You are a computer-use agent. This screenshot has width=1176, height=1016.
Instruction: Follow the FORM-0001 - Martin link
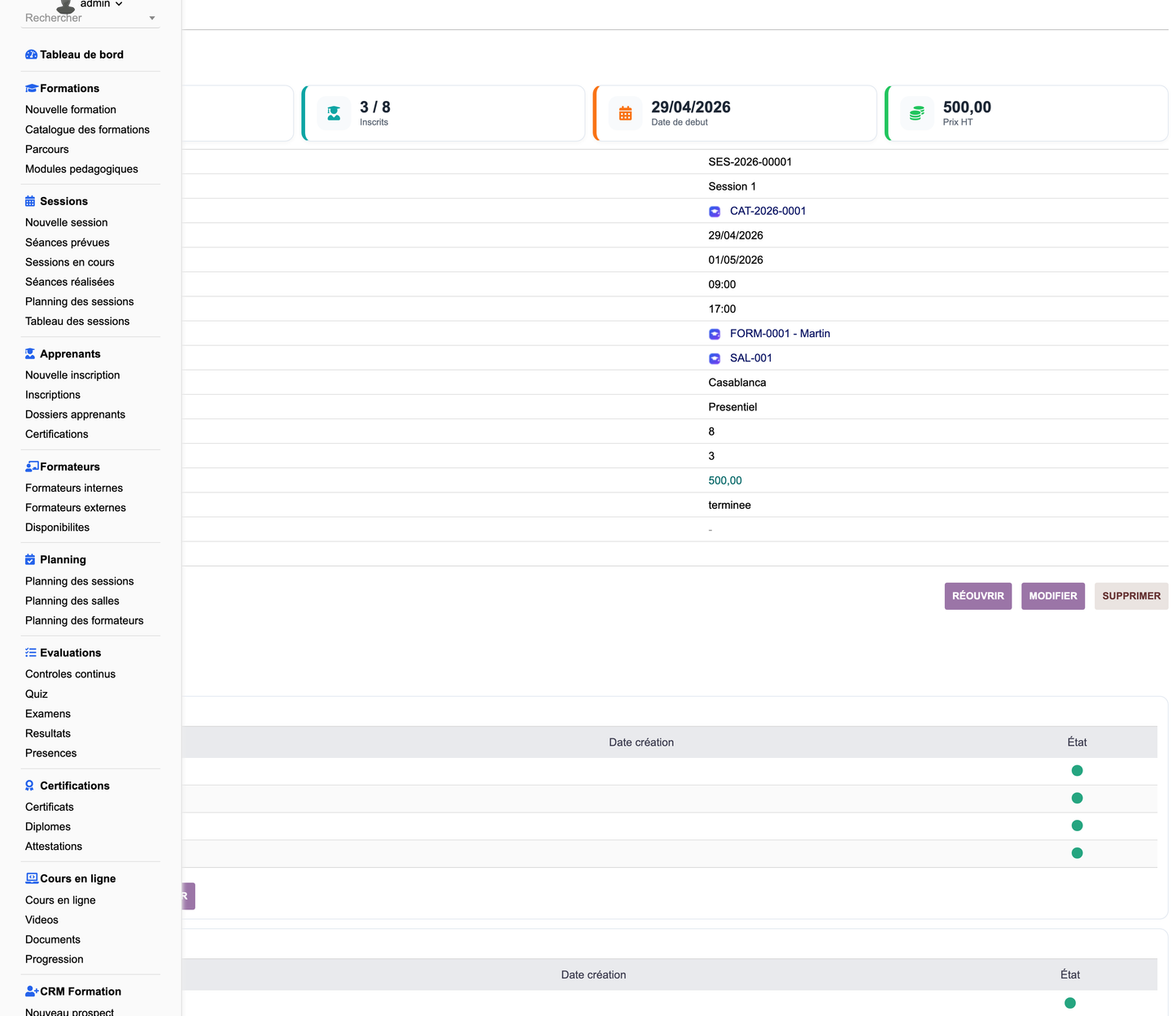tap(780, 333)
